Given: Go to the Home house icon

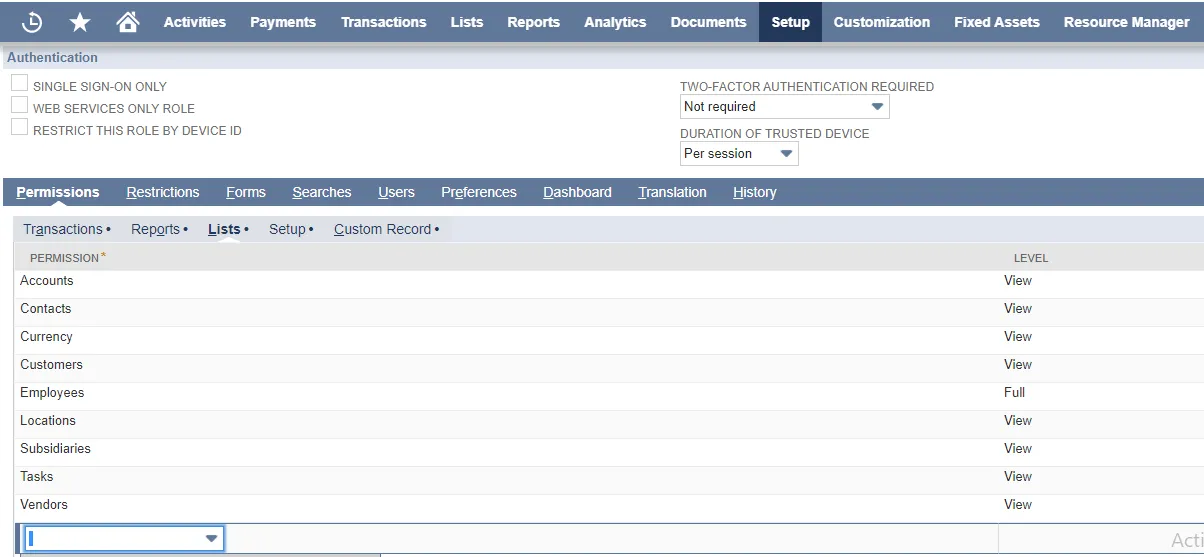Looking at the screenshot, I should click(x=127, y=22).
